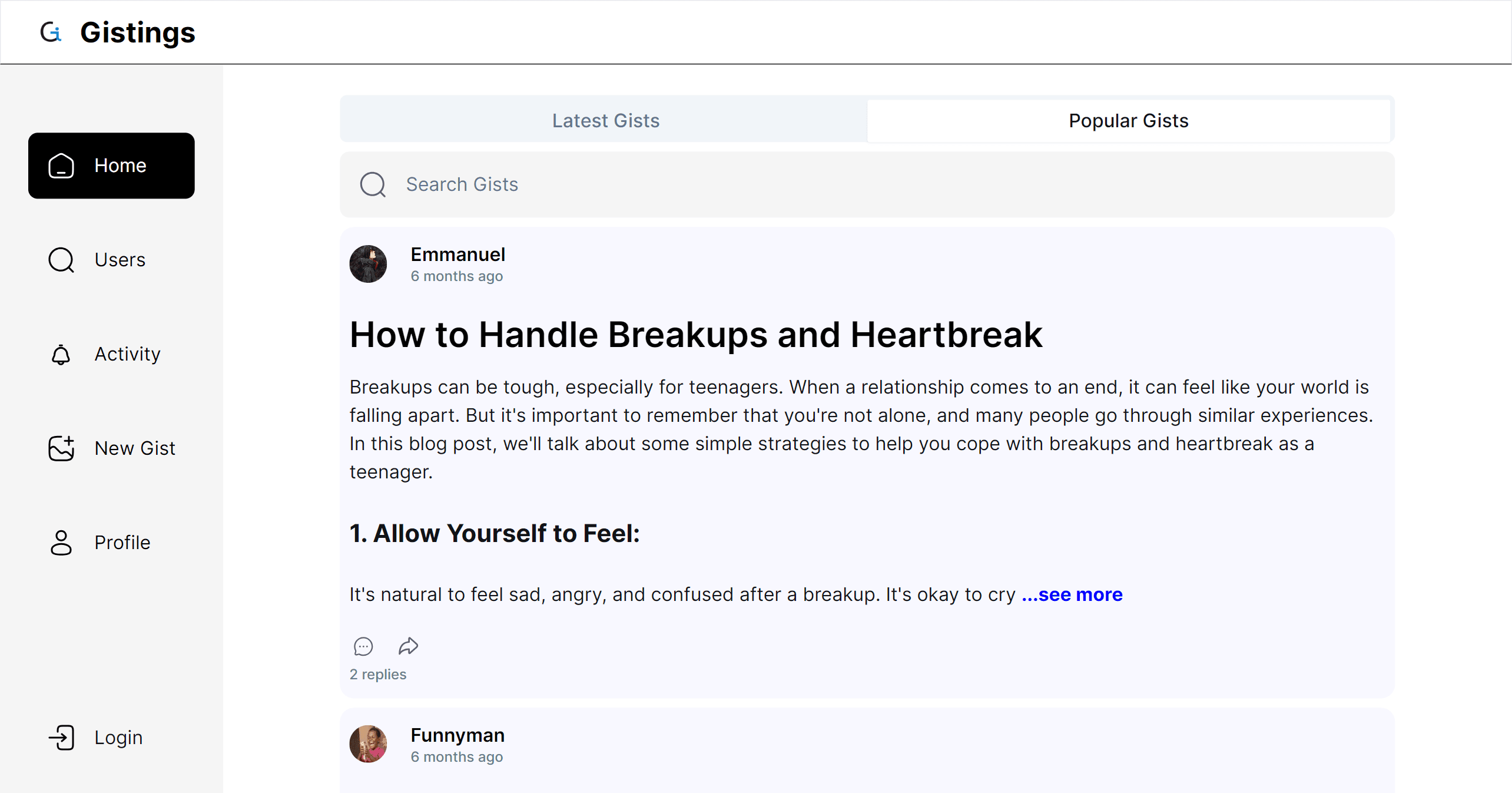Open the "2 replies" link
The image size is (1512, 793).
[x=378, y=674]
